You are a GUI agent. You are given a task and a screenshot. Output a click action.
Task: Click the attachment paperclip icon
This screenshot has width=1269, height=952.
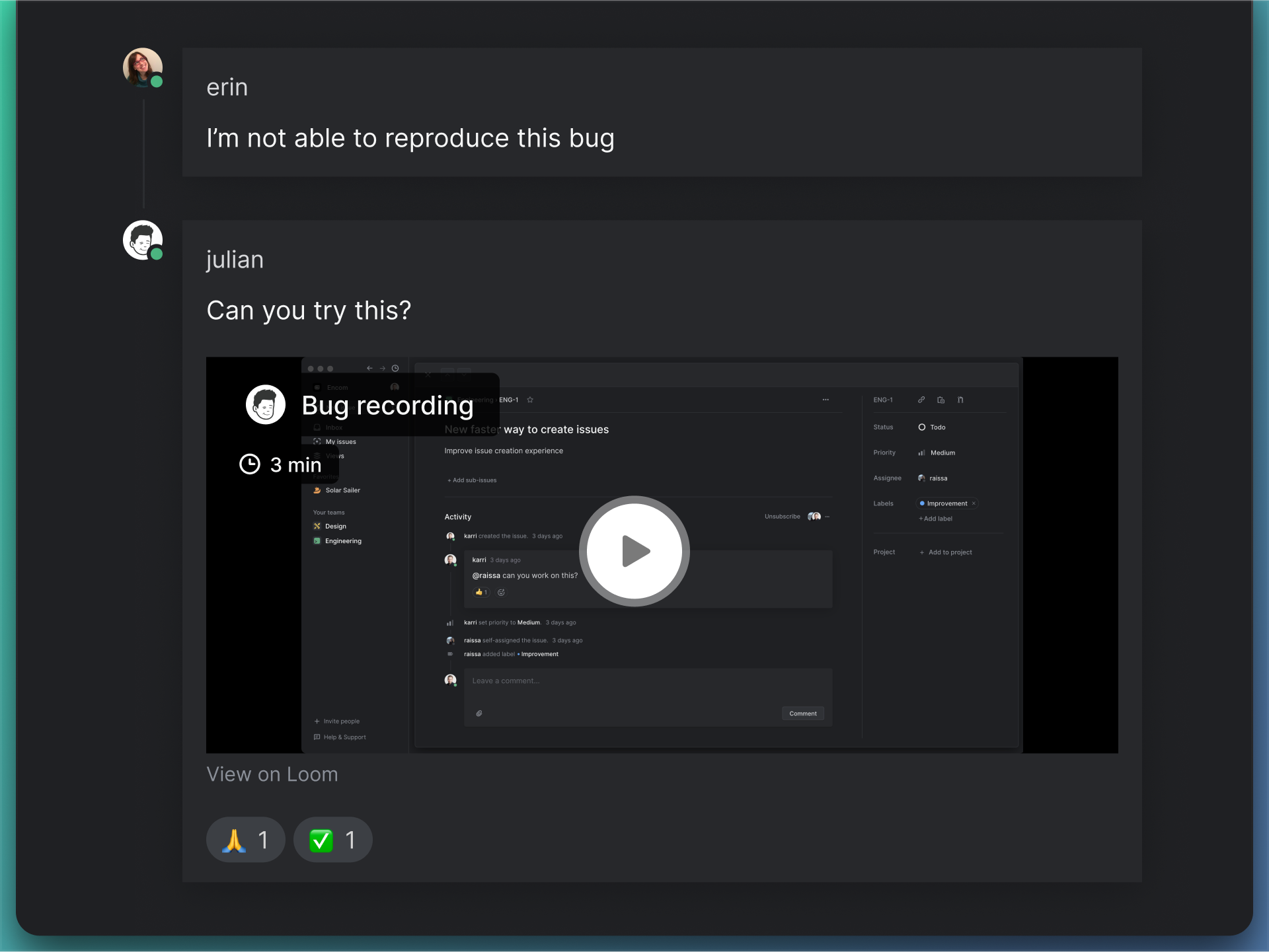[479, 714]
